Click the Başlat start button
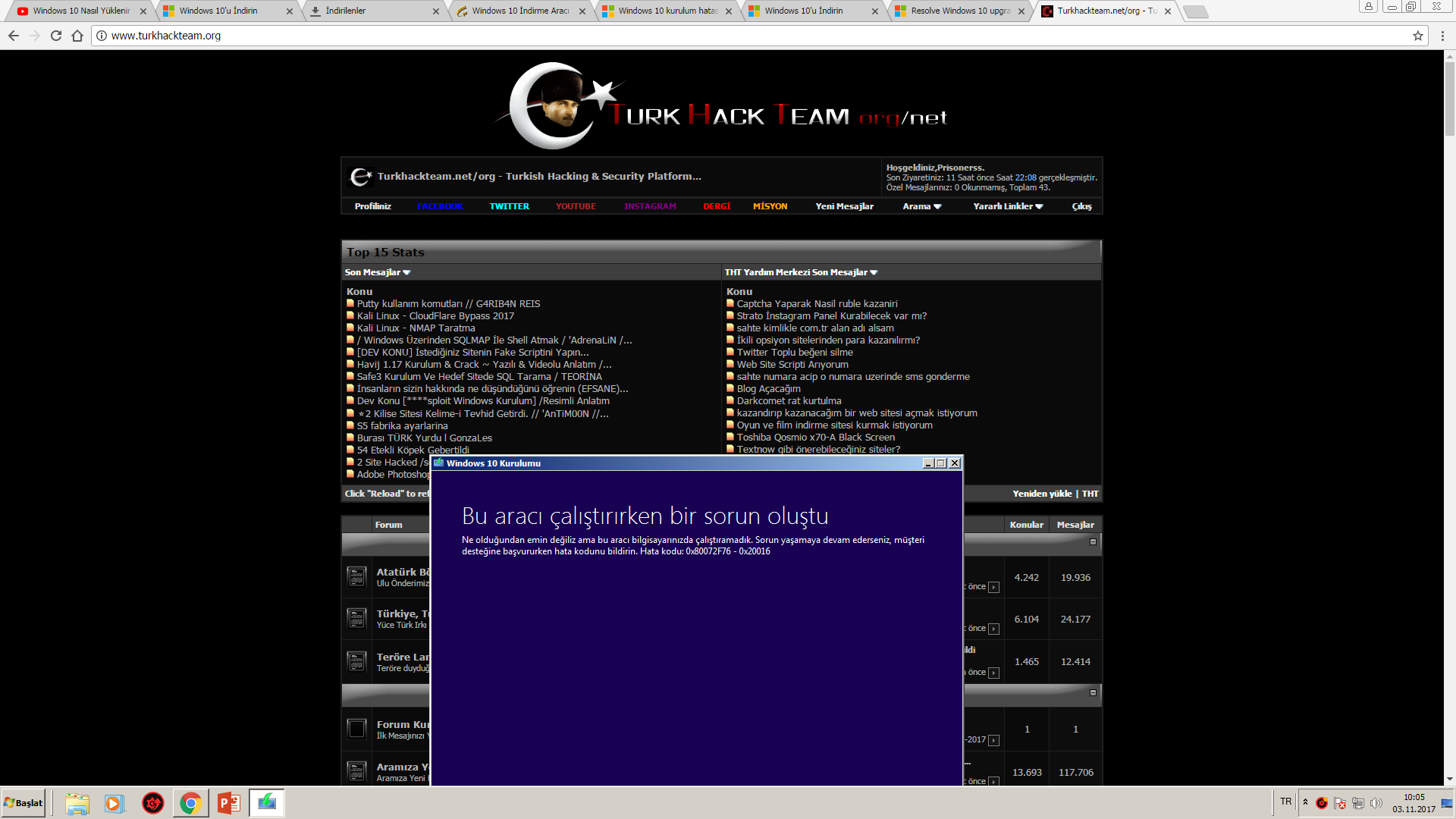 [24, 803]
